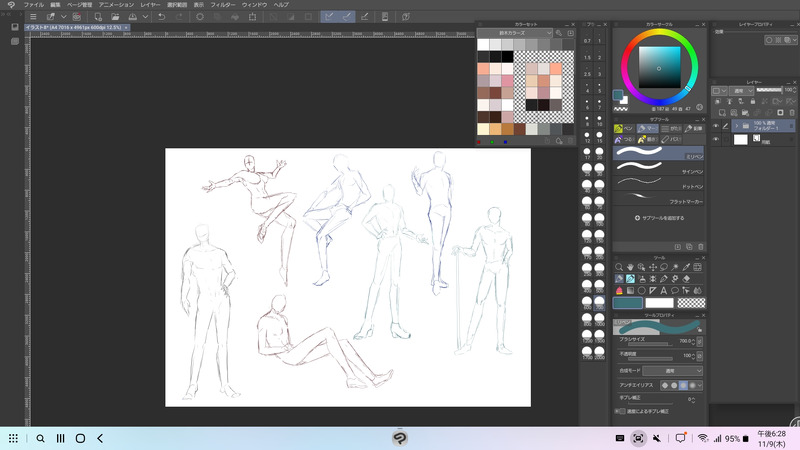Click サブツールを追加する button

[660, 217]
